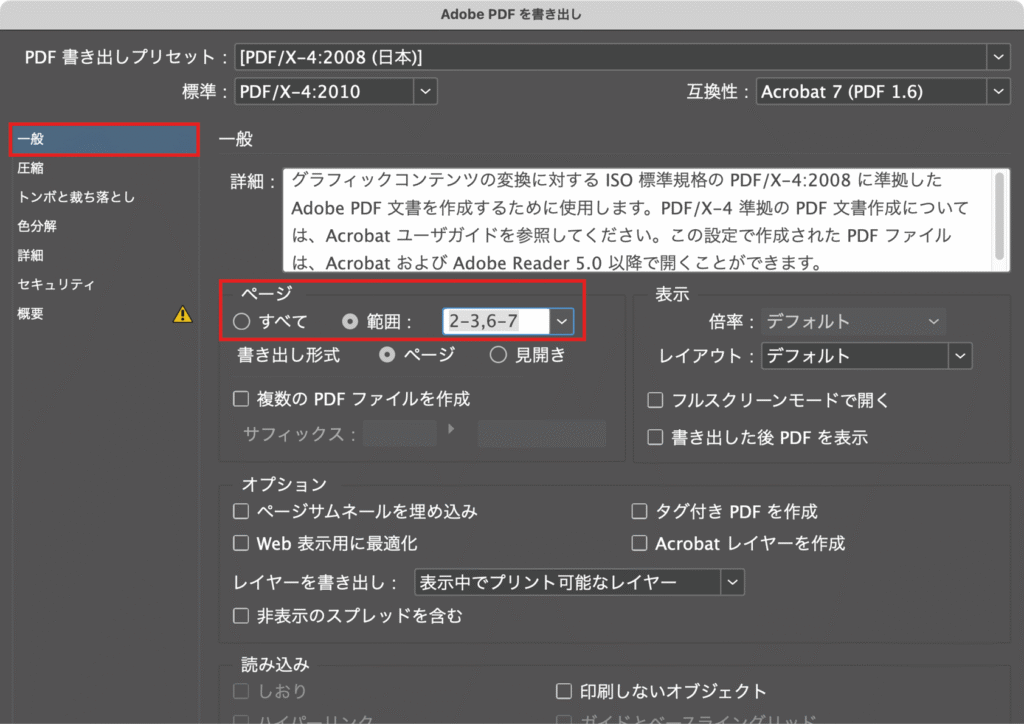This screenshot has width=1024, height=724.
Task: Check 印刷しないオブジェクト option
Action: (x=564, y=691)
